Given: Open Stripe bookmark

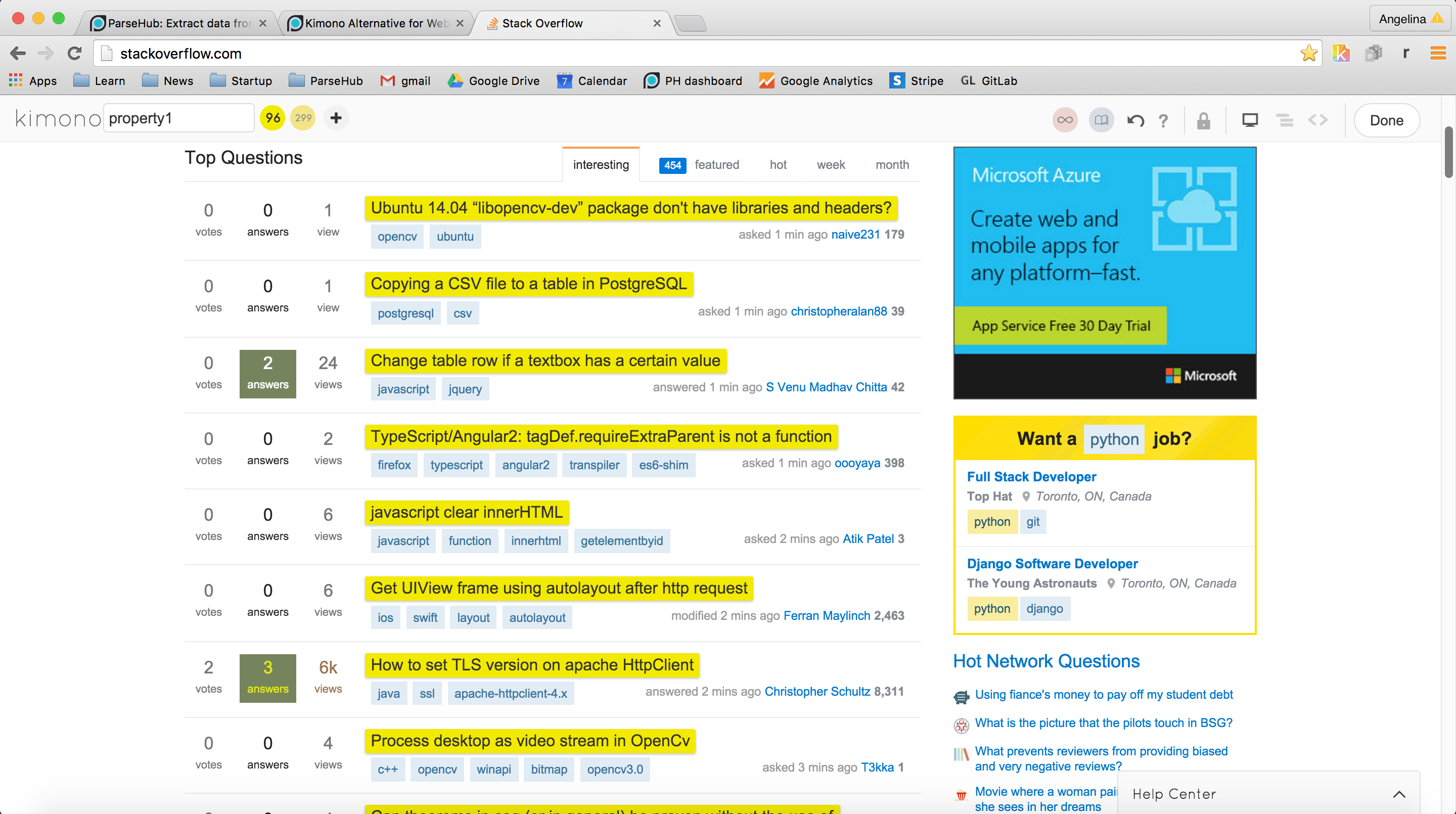Looking at the screenshot, I should click(916, 81).
